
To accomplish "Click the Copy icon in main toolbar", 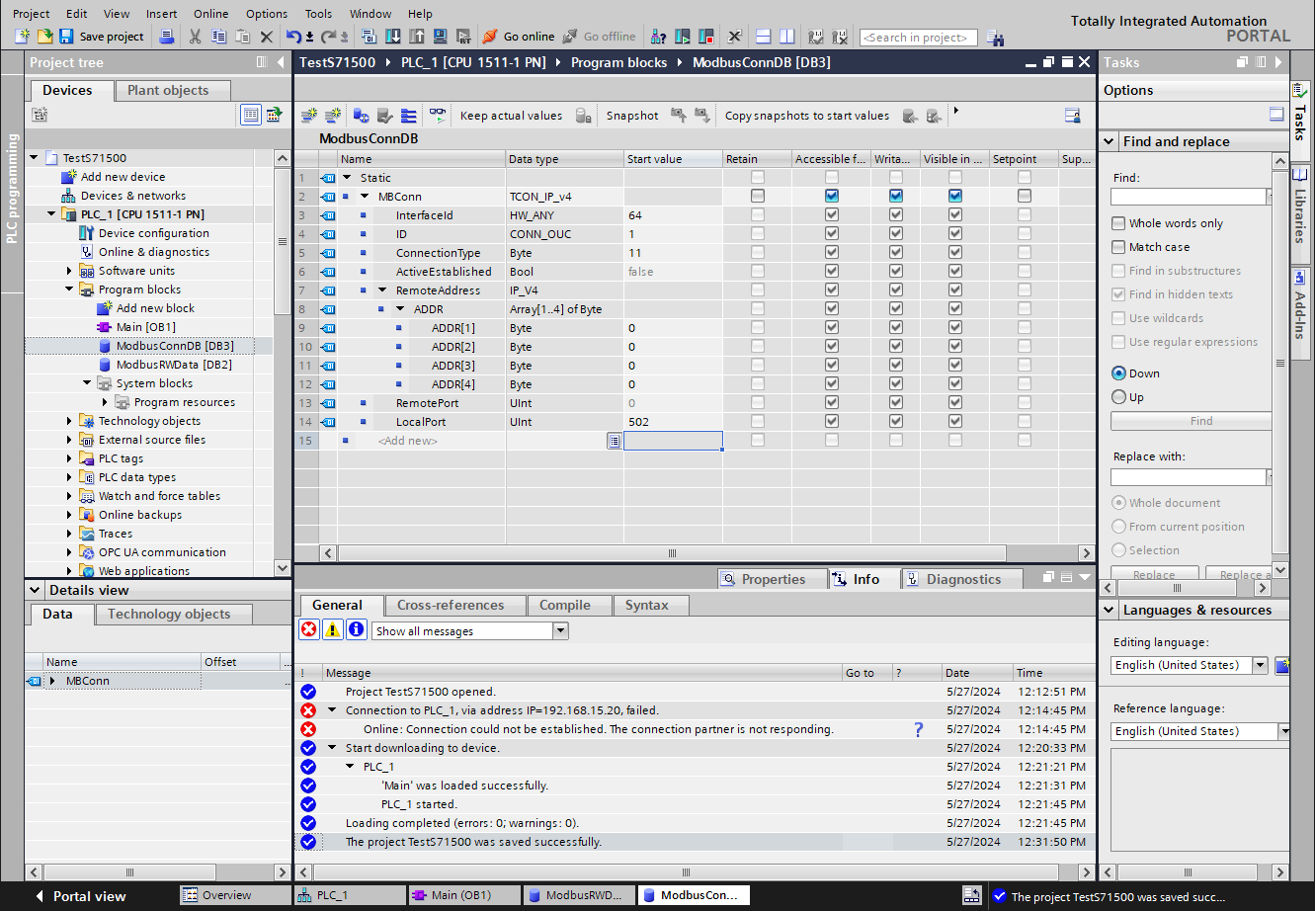I will [218, 37].
